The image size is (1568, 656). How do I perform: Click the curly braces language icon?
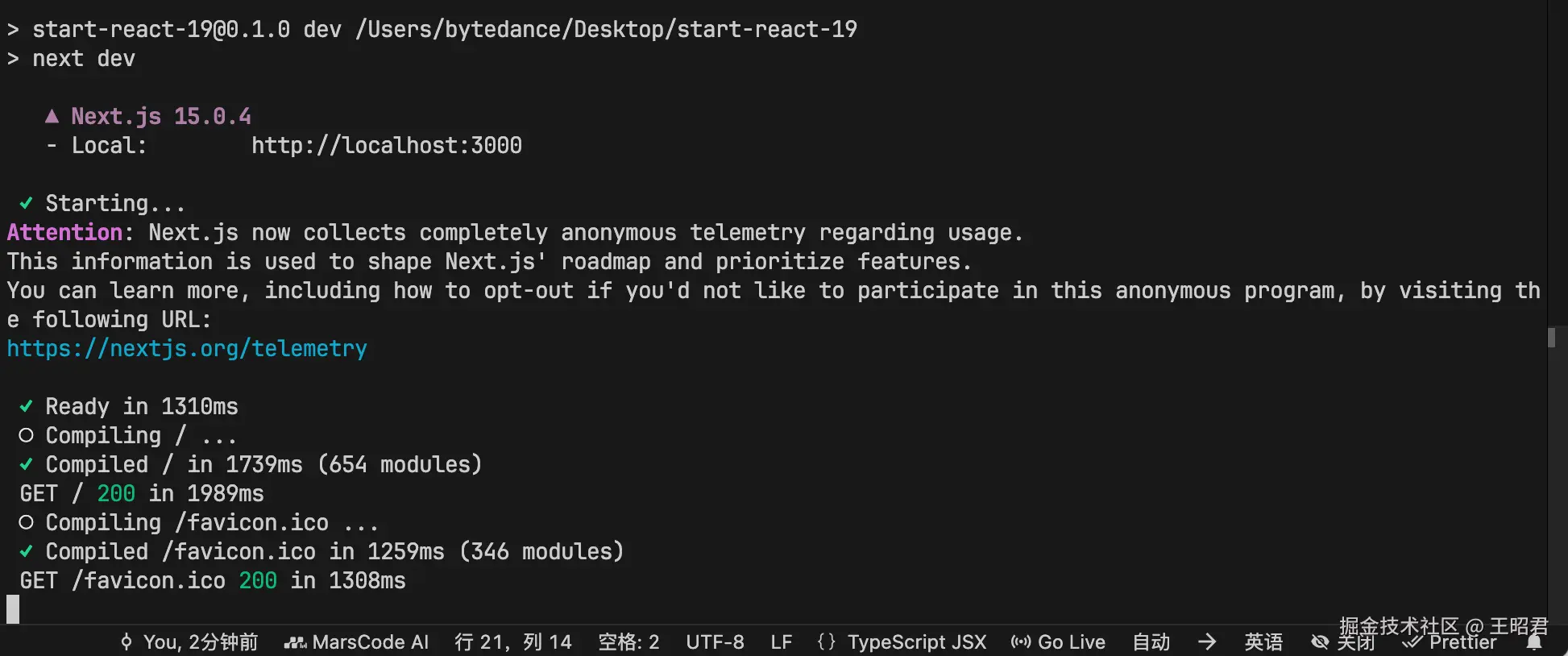[826, 642]
